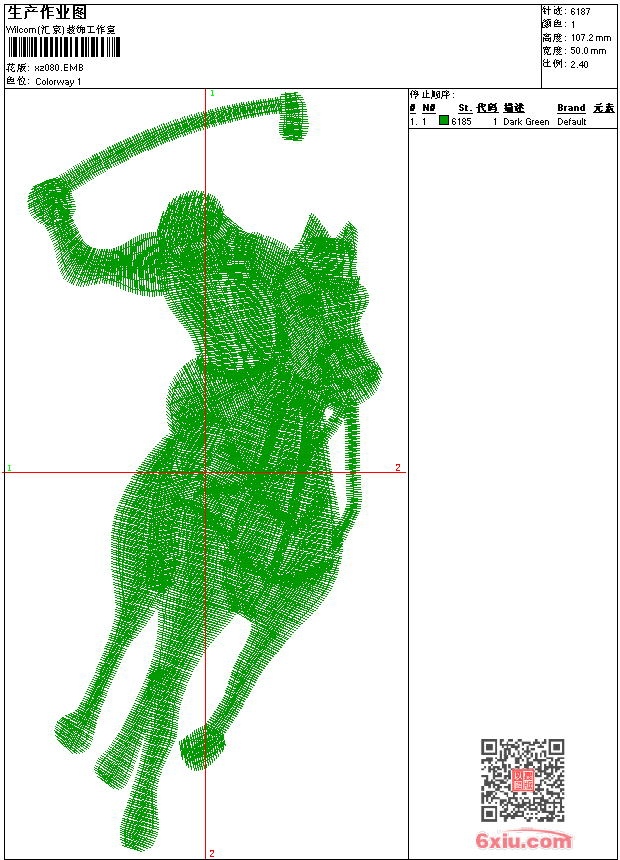Screen dimensions: 620x860
Task: Click the width value '50.0 mm'
Action: (588, 51)
